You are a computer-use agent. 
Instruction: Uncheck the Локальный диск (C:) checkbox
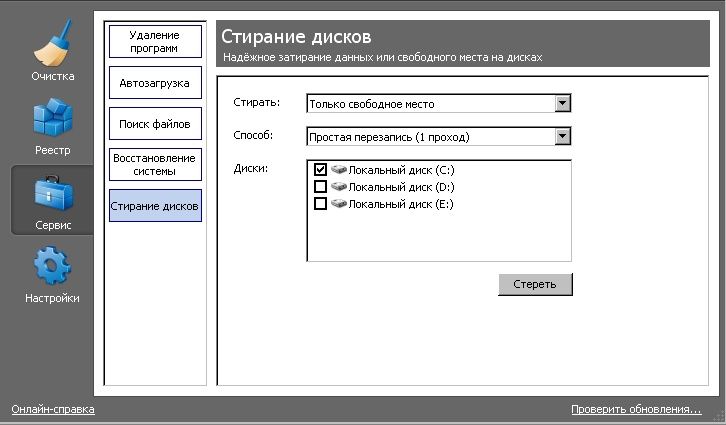pyautogui.click(x=320, y=170)
